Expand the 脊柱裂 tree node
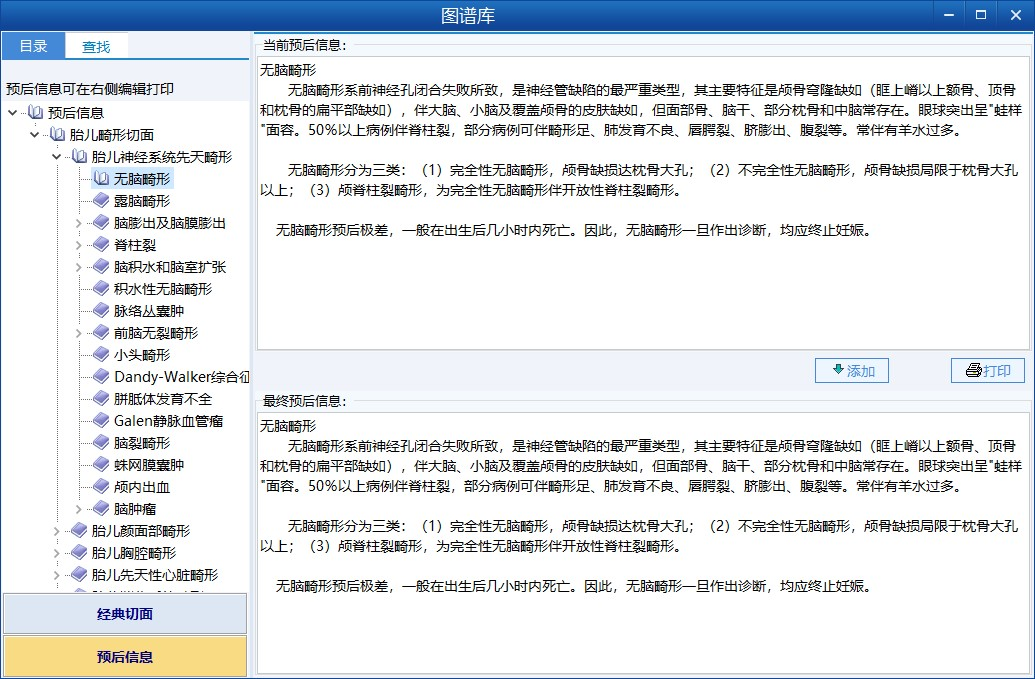 (79, 245)
